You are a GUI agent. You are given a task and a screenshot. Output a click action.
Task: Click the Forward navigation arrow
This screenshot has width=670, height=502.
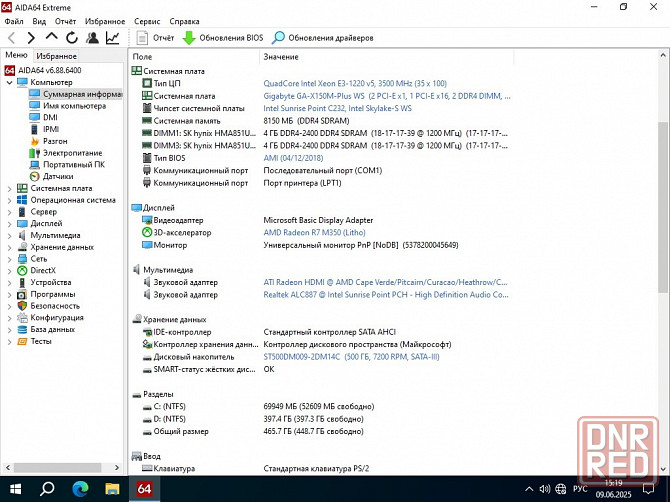[31, 38]
